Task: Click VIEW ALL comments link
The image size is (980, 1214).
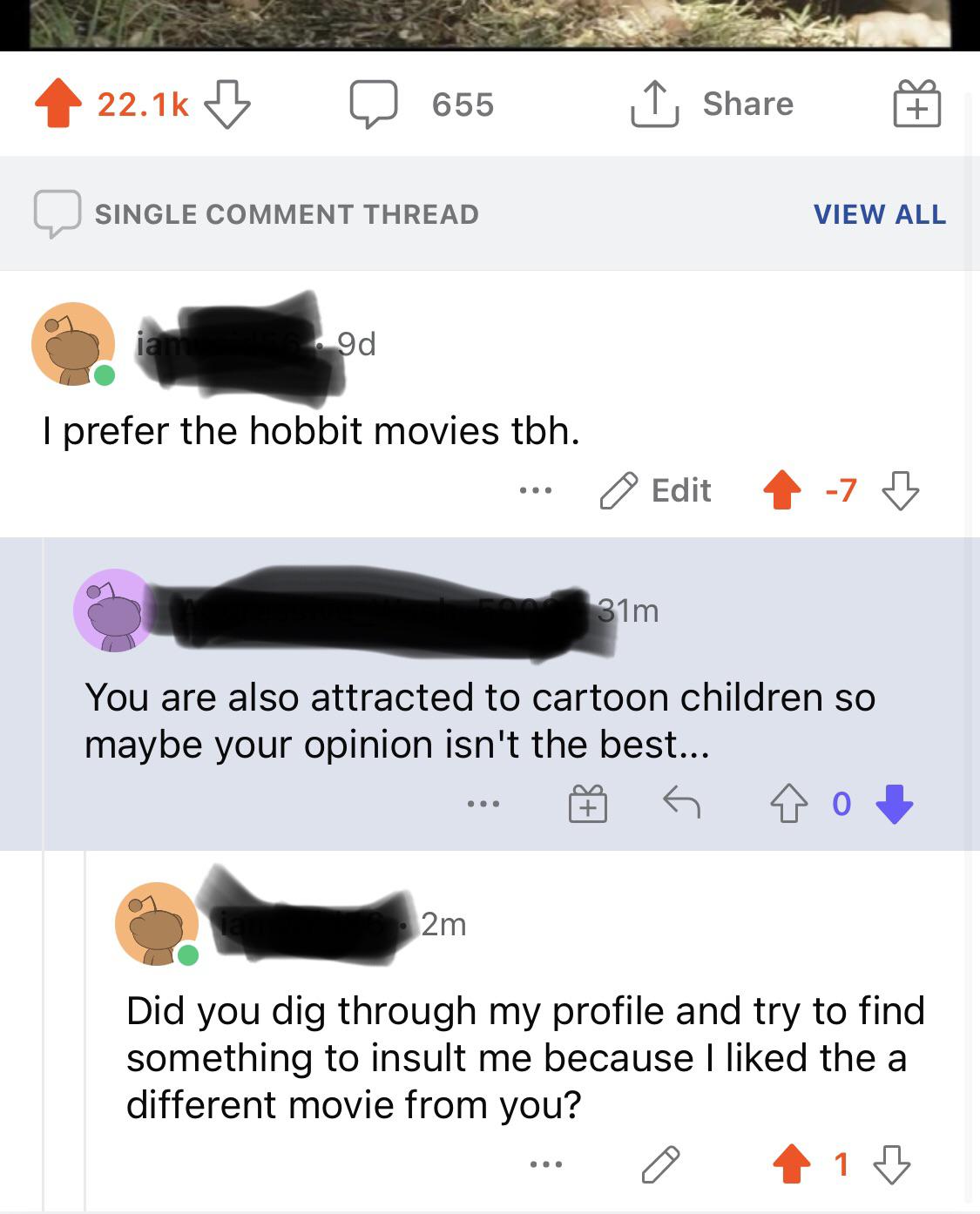Action: point(879,214)
